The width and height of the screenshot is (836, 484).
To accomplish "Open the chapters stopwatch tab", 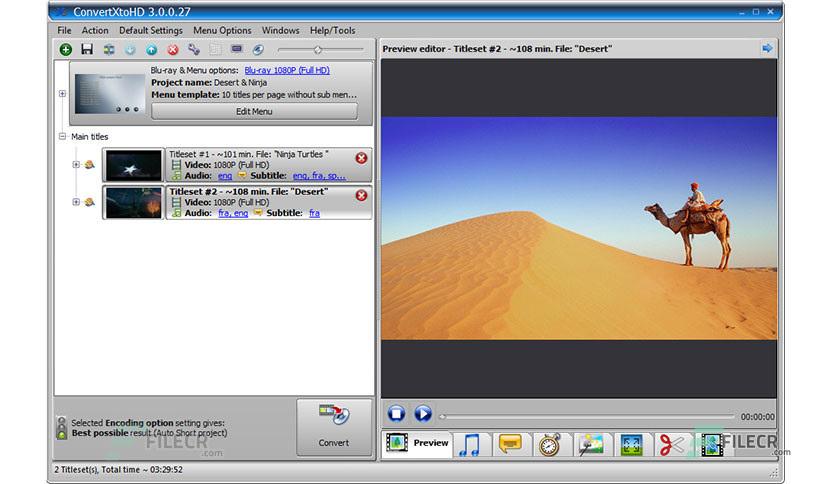I will [550, 445].
